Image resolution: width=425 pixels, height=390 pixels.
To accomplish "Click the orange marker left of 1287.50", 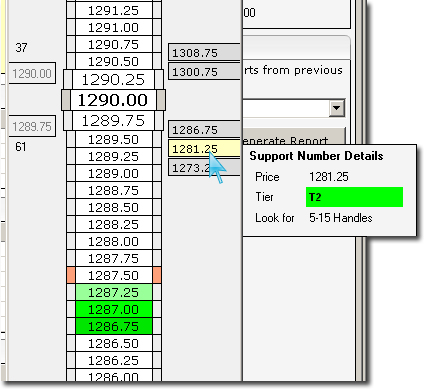I will (71, 275).
